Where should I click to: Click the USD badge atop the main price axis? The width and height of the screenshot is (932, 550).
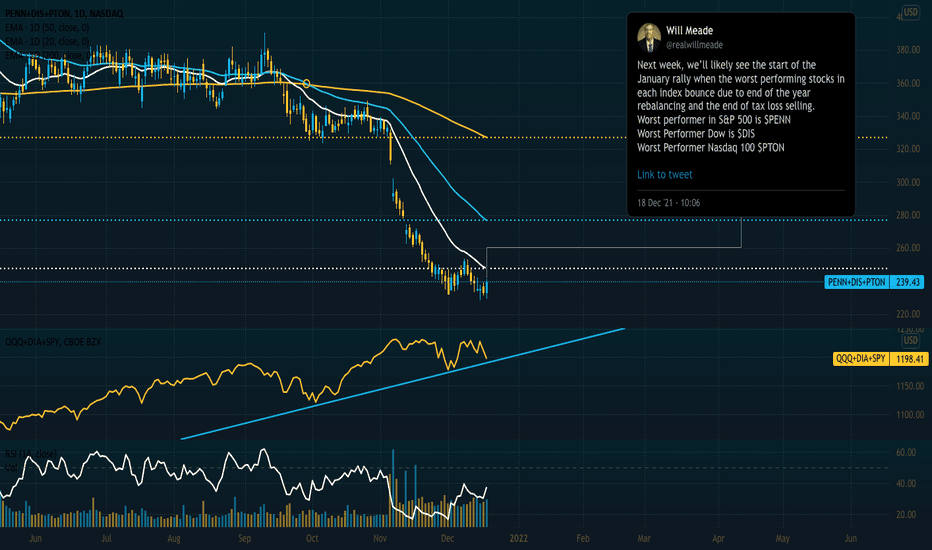click(x=910, y=11)
